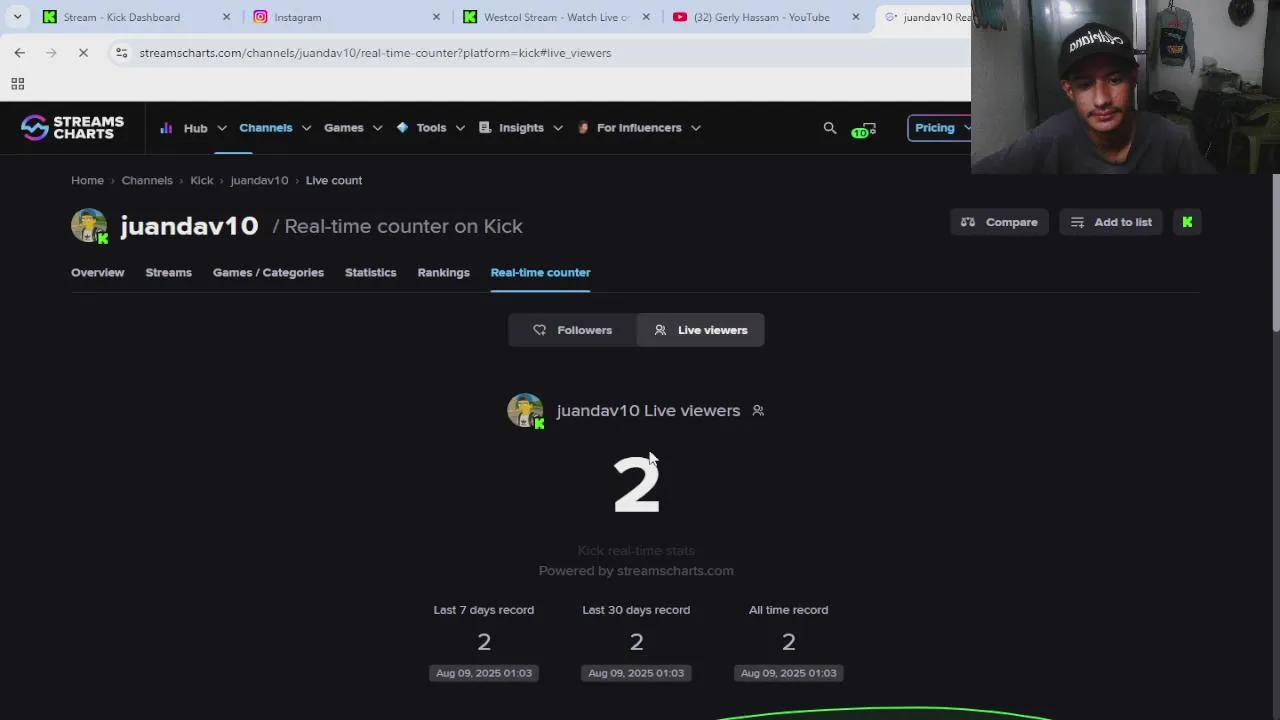Viewport: 1280px width, 720px height.
Task: Click Powered by streamscharts.com text
Action: [x=636, y=571]
